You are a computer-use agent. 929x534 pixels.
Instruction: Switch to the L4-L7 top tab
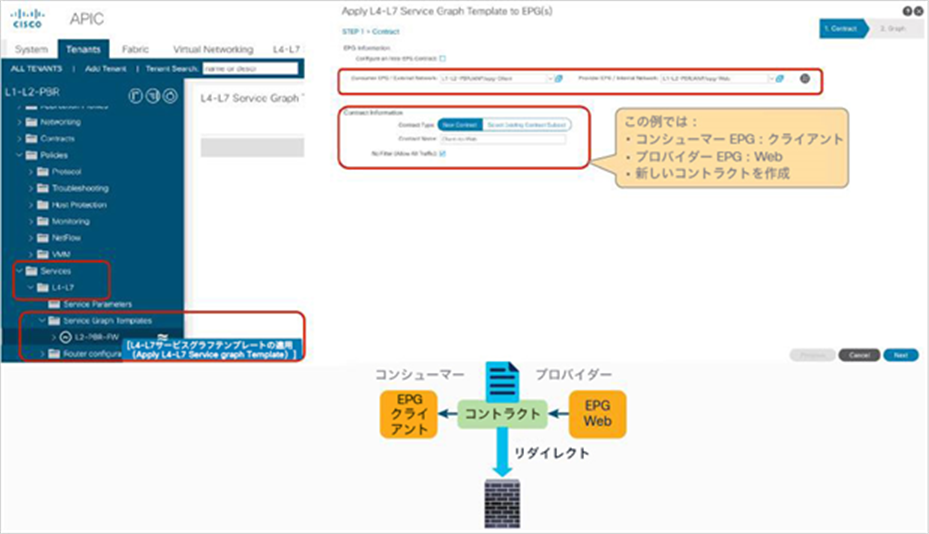(x=286, y=50)
